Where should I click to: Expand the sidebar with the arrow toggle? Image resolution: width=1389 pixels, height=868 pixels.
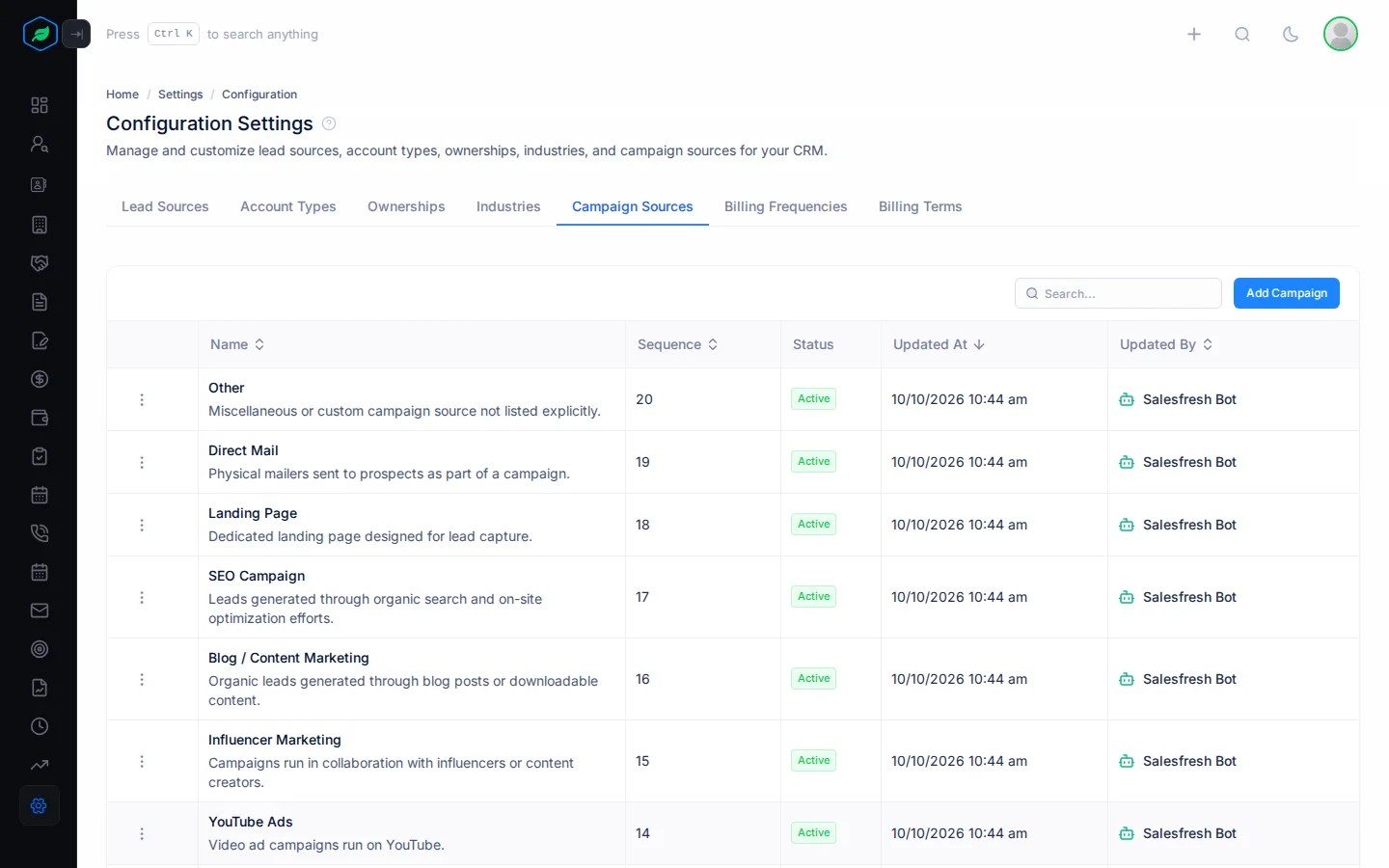tap(76, 34)
